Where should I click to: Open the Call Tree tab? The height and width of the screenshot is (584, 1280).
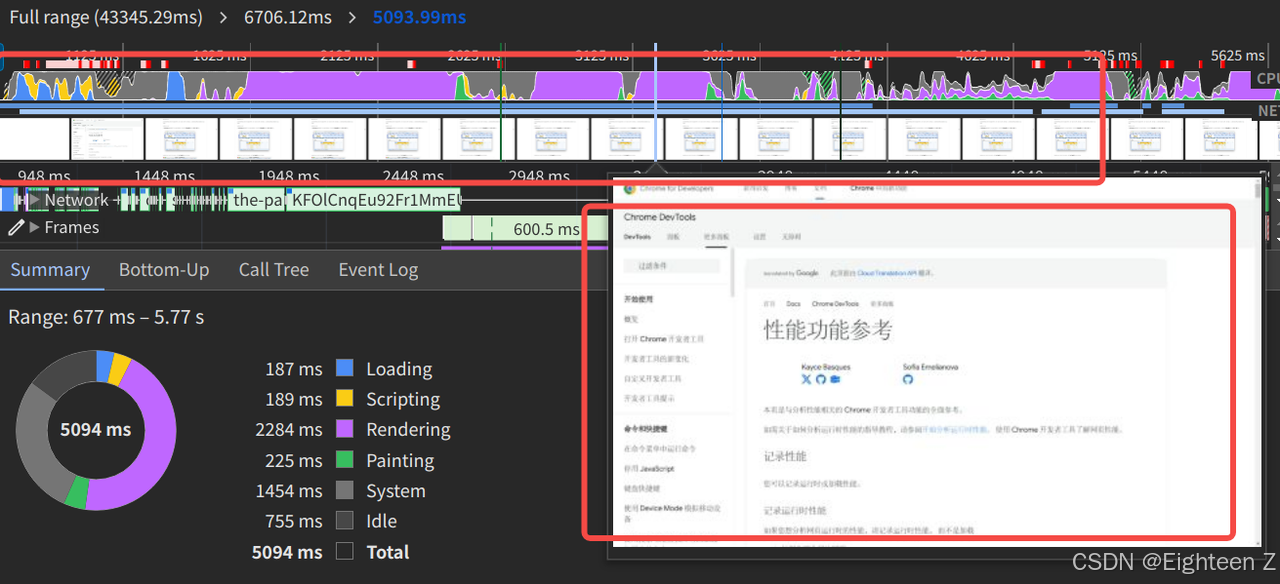click(274, 269)
